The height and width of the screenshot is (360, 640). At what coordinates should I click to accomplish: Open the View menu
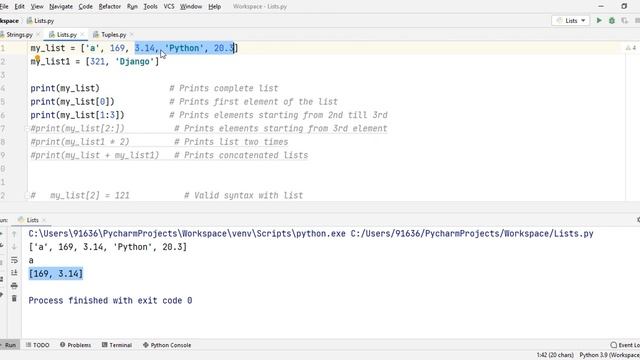pyautogui.click(x=37, y=7)
